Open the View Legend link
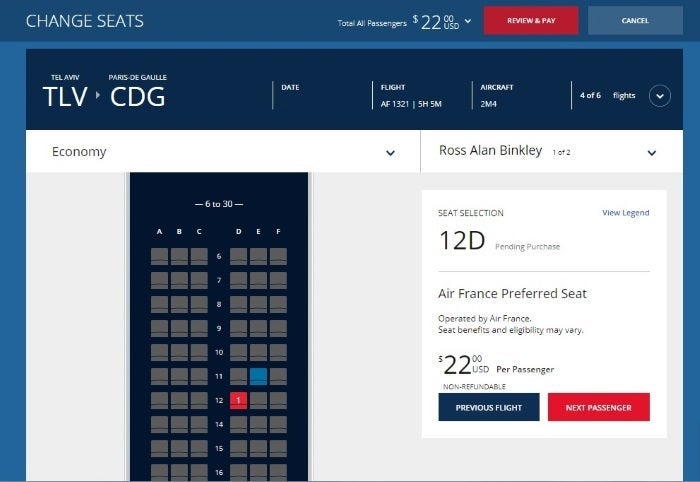This screenshot has height=482, width=700. point(625,213)
